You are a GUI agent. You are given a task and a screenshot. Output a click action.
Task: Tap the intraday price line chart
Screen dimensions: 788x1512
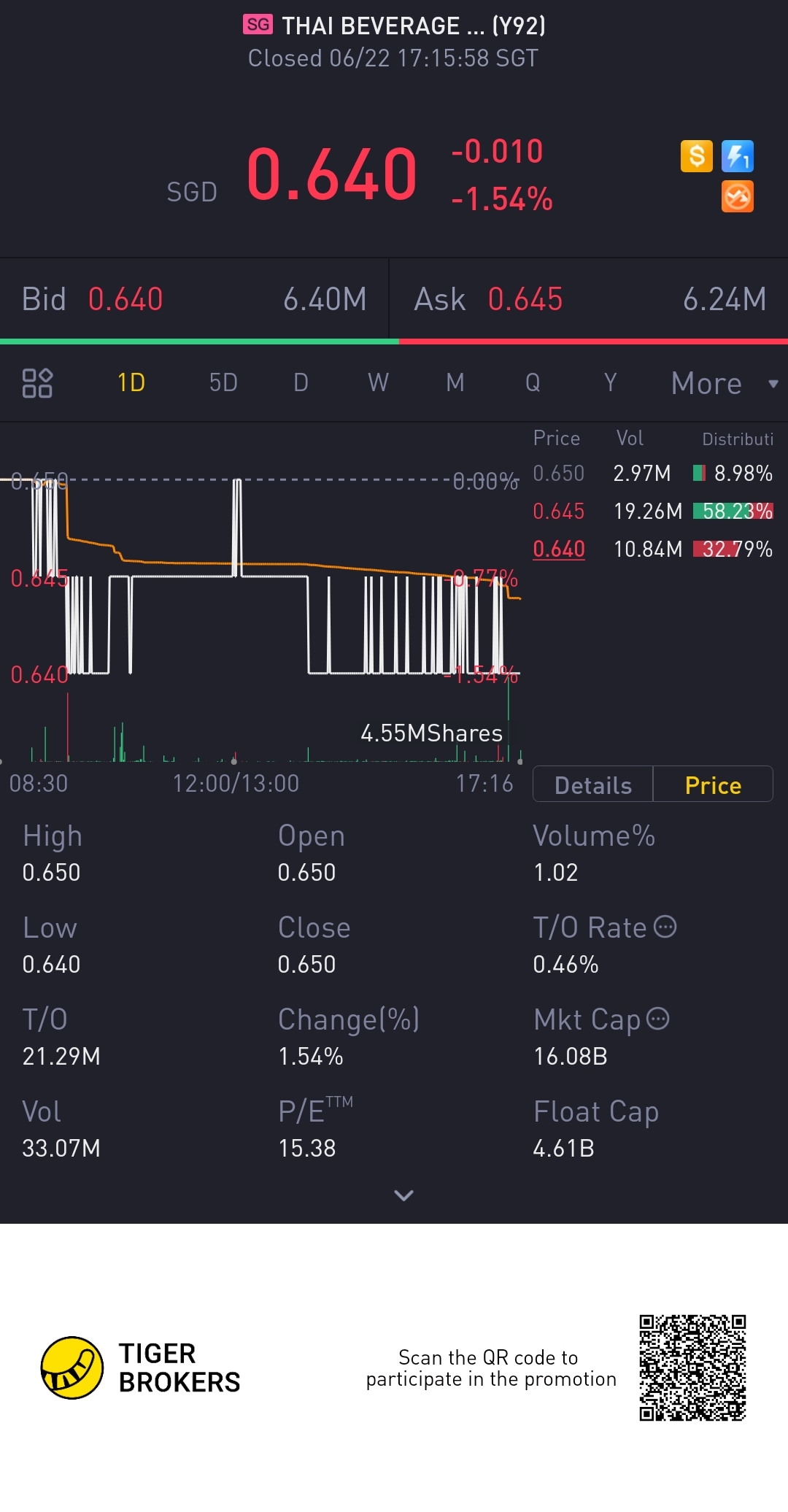coord(260,576)
